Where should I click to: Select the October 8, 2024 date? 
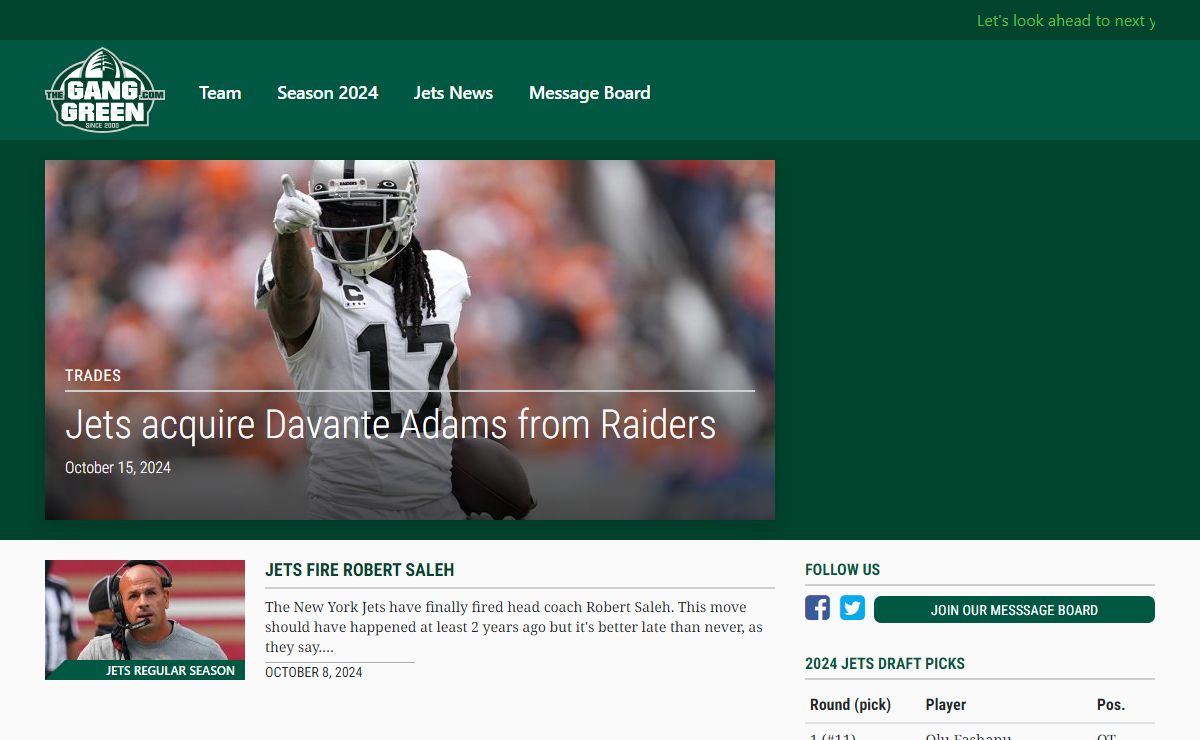click(314, 673)
